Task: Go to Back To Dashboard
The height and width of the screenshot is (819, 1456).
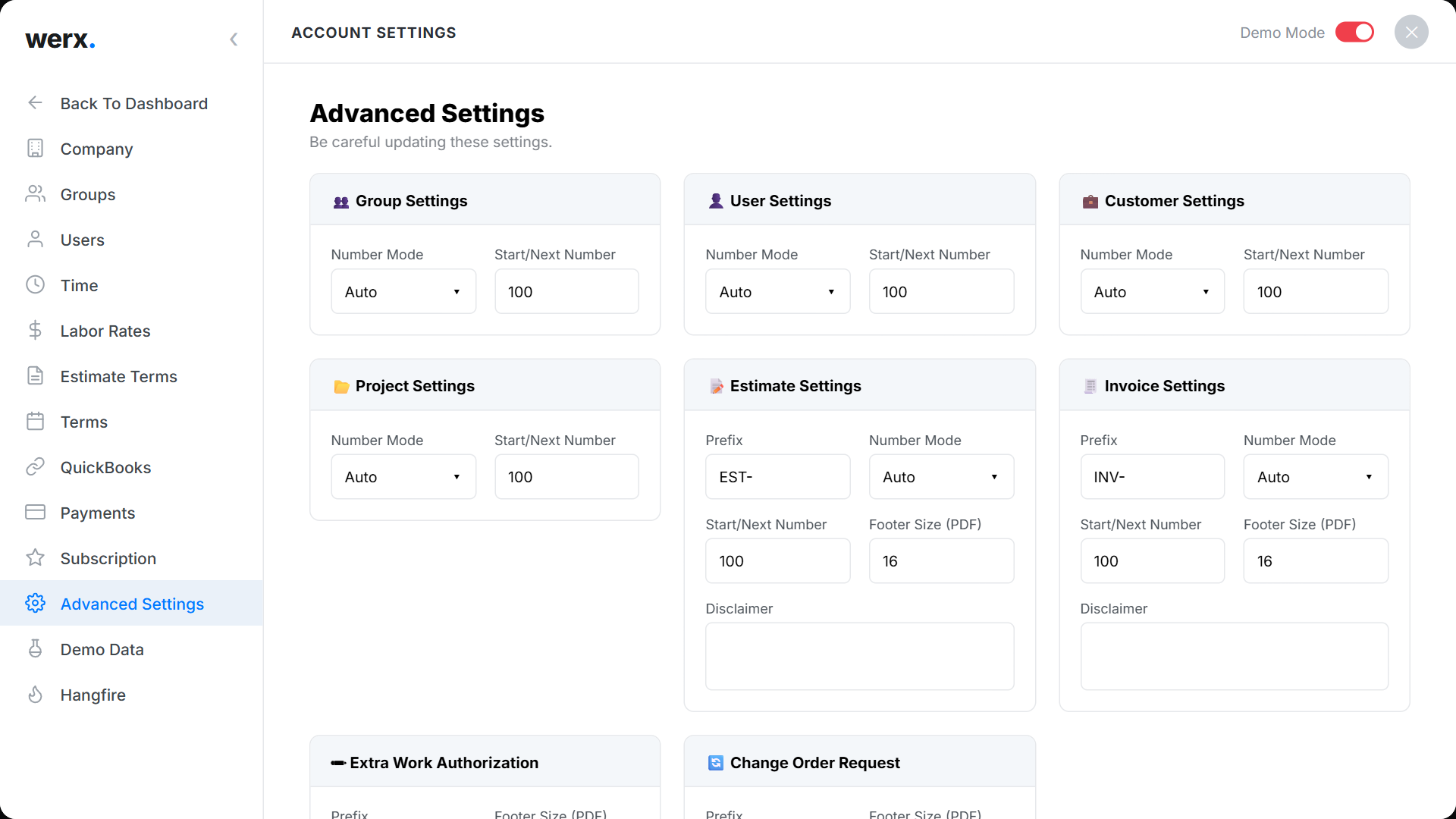Action: pos(134,104)
